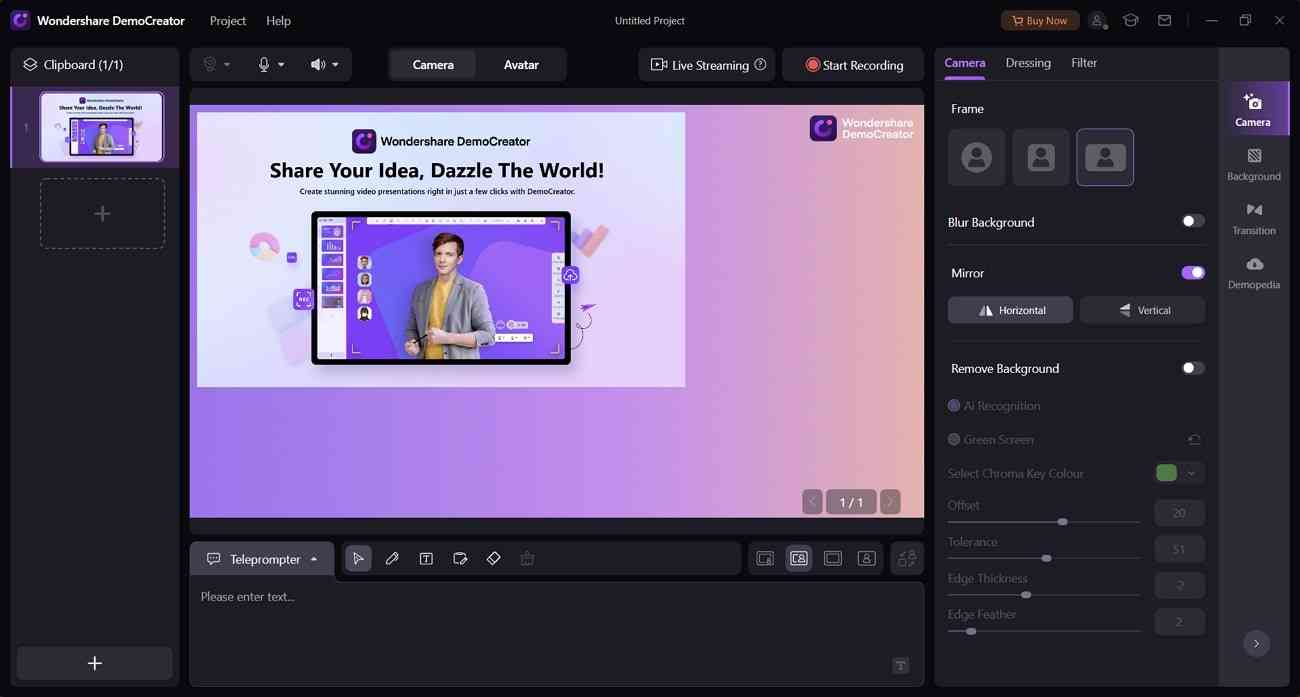Open the Demopedia side panel
This screenshot has height=697, width=1300.
coord(1254,272)
